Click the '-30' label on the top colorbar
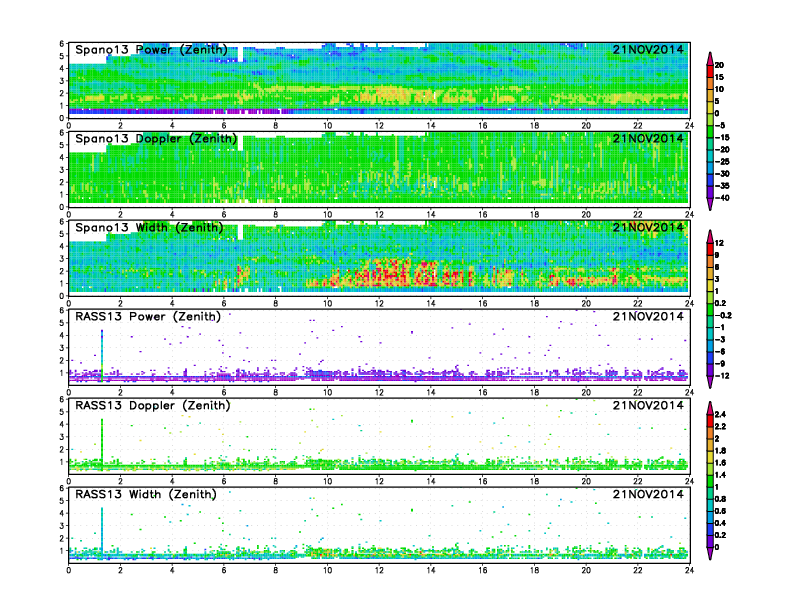The image size is (792, 612). 722,174
